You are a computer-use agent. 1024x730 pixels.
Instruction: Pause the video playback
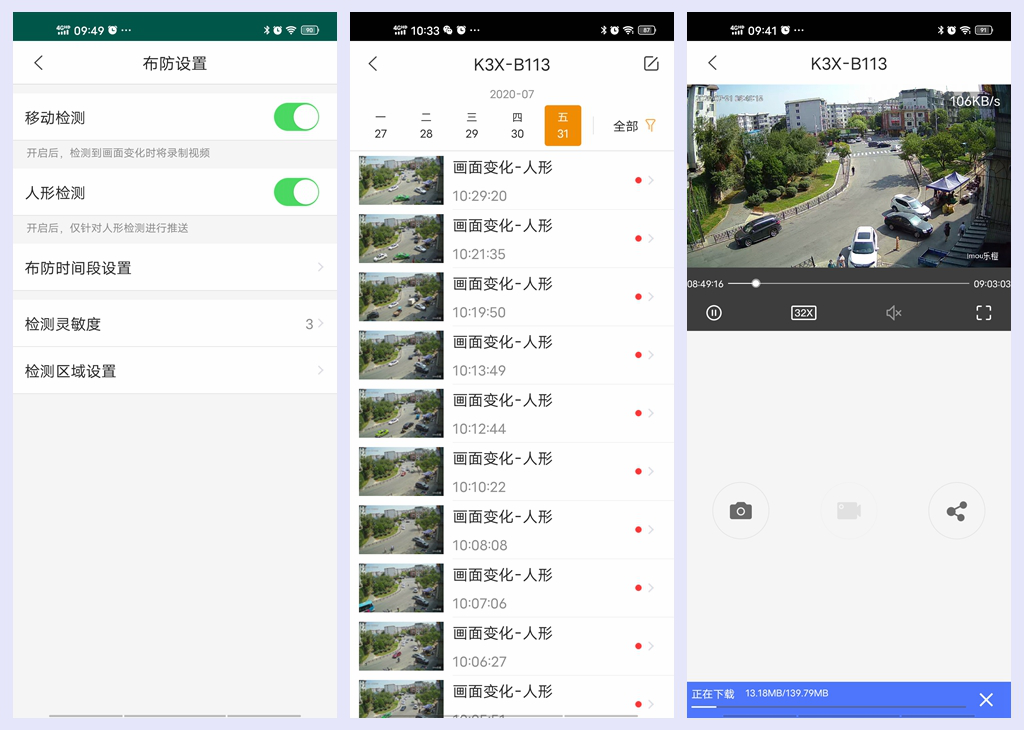point(714,312)
